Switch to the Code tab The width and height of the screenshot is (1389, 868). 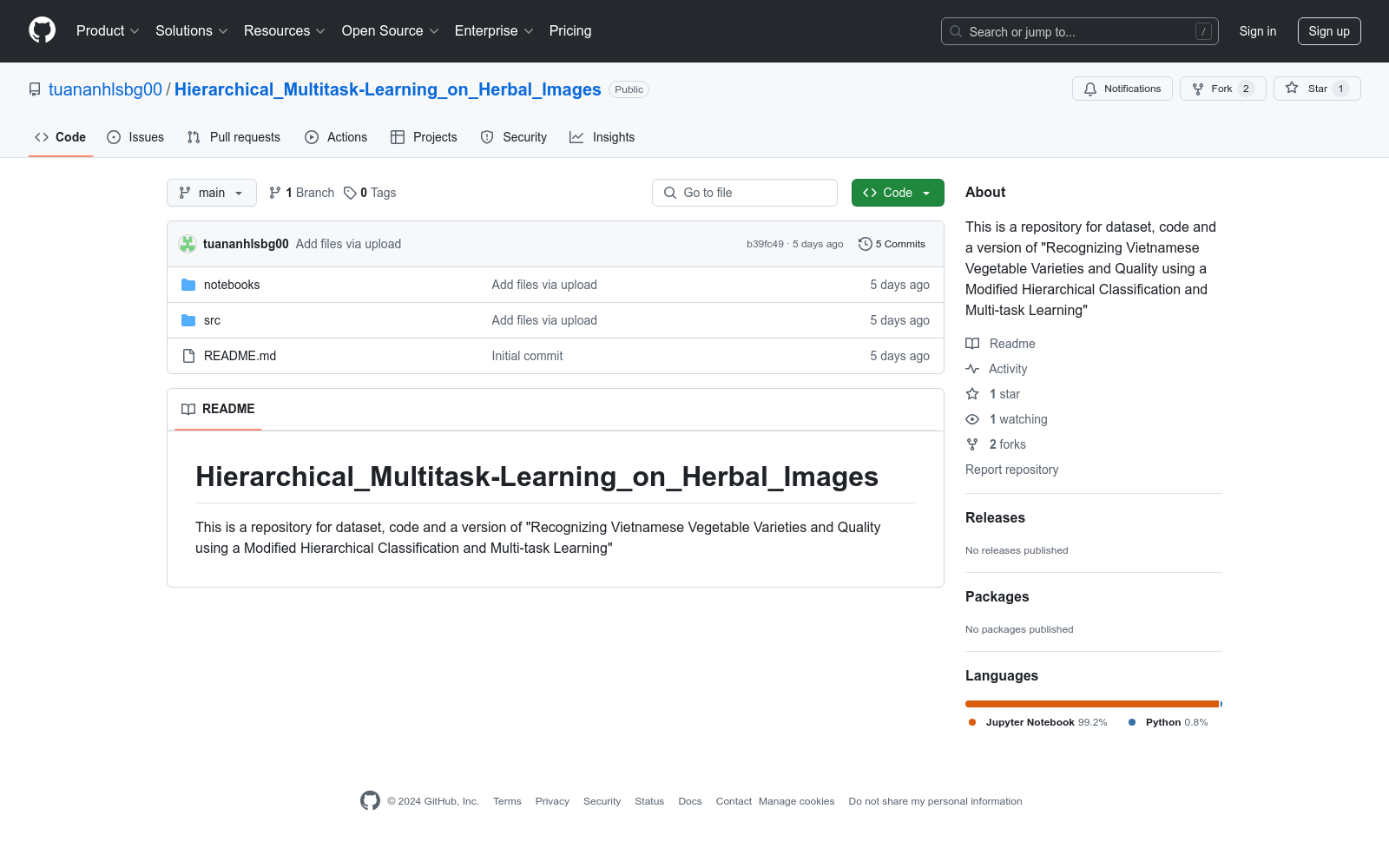pos(61,137)
